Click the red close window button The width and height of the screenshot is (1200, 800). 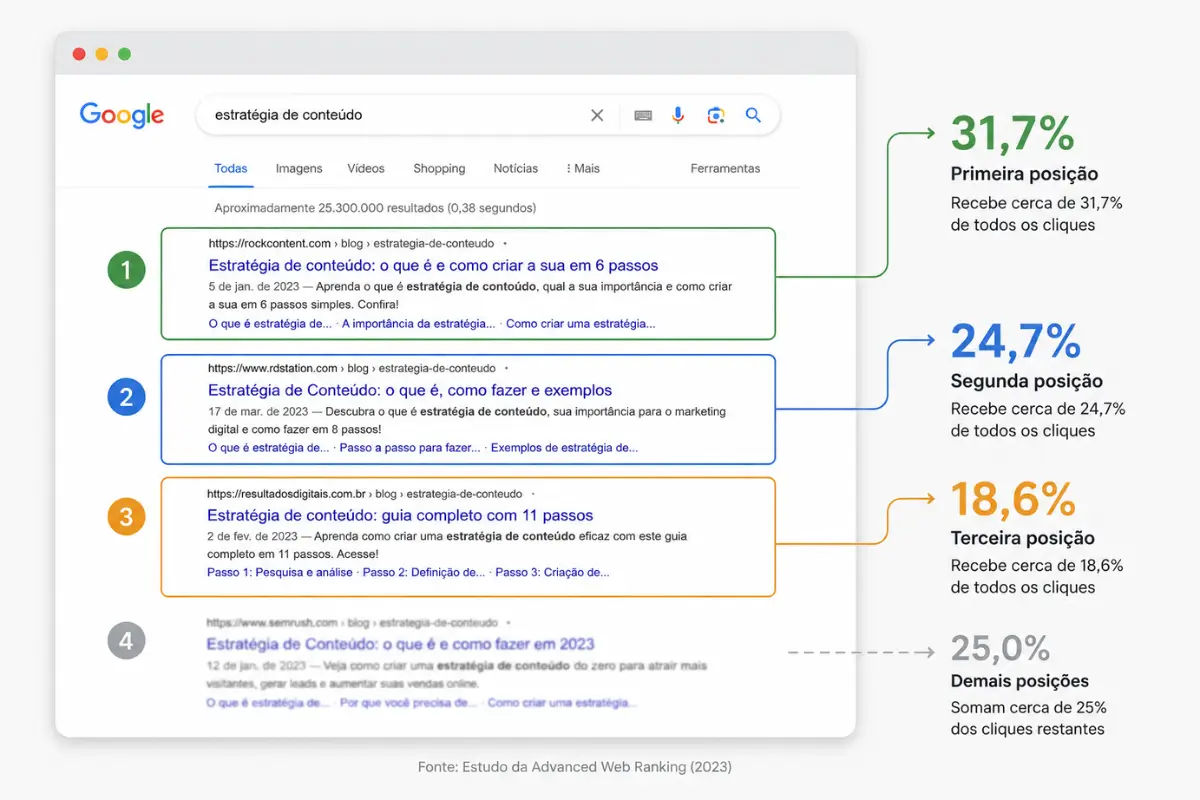(80, 54)
